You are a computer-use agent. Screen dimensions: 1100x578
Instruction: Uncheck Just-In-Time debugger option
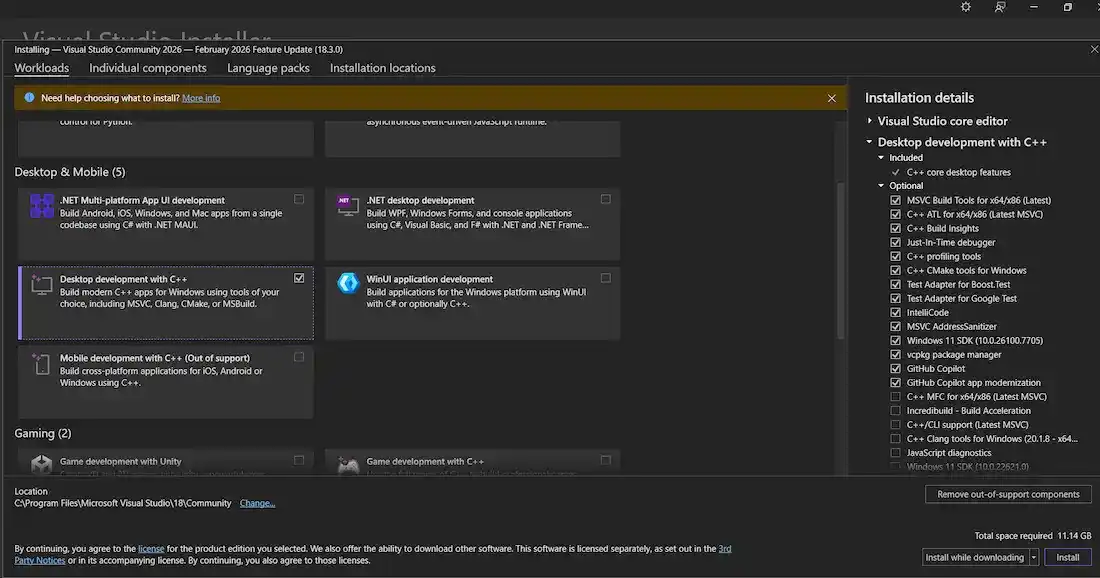895,242
